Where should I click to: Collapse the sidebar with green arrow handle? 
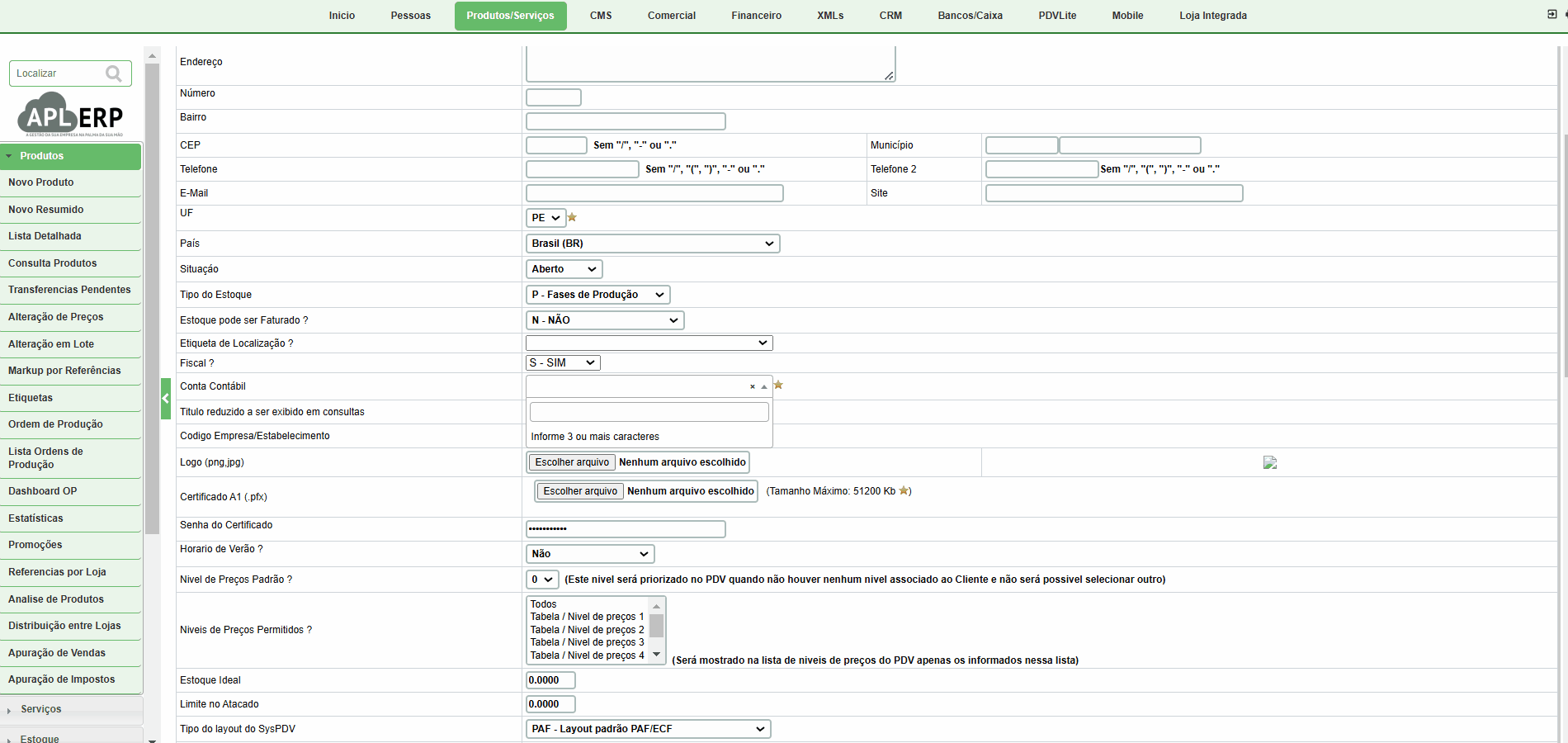pyautogui.click(x=166, y=399)
